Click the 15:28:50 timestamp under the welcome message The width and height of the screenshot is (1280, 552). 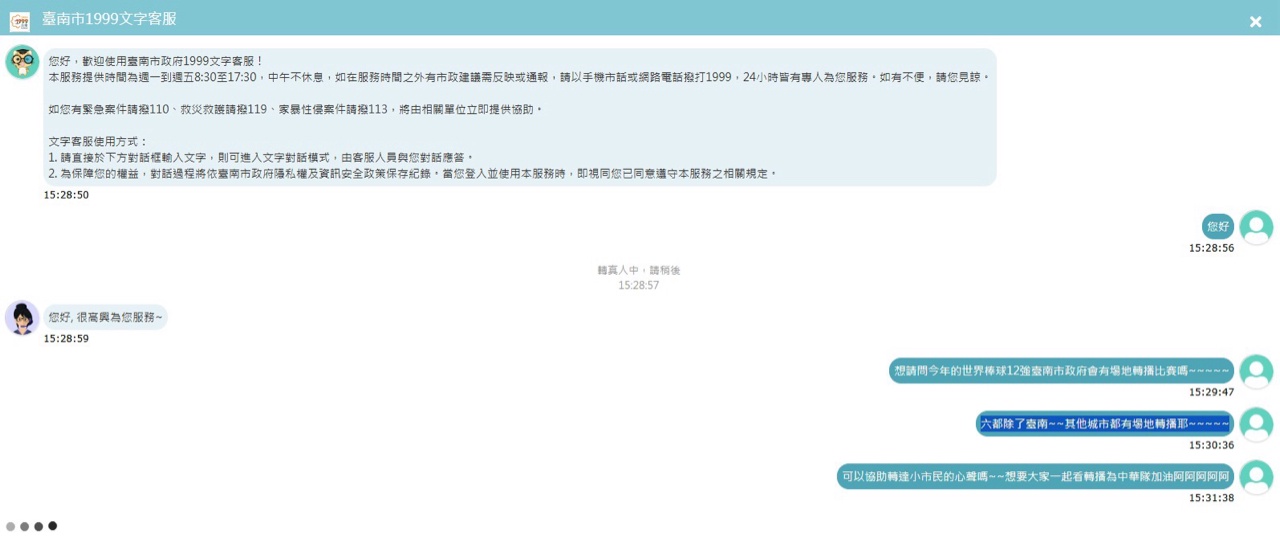pyautogui.click(x=66, y=195)
